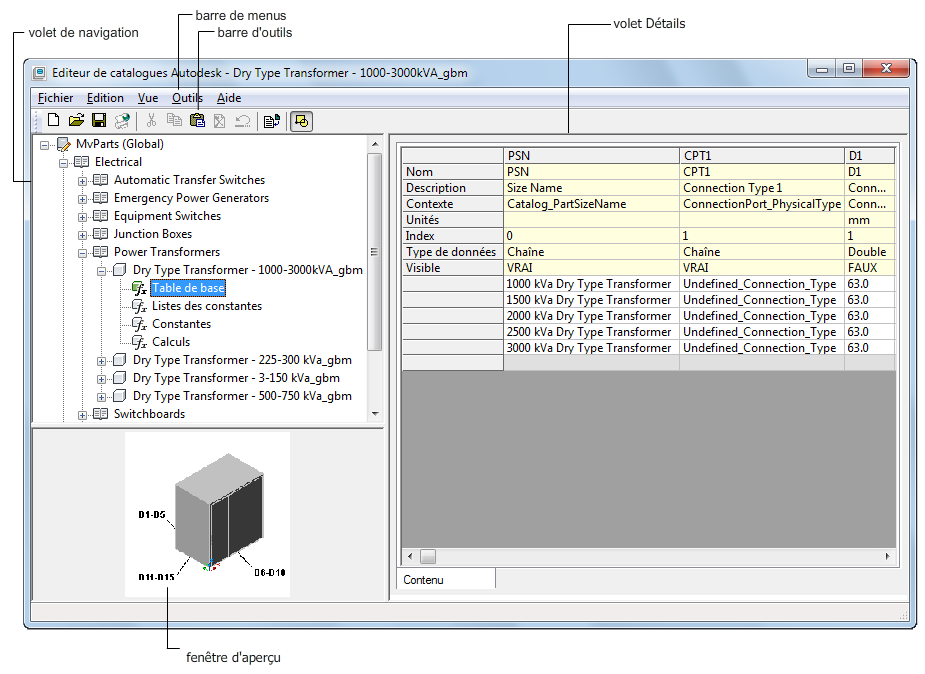Click the Constantes fx icon

(x=139, y=324)
